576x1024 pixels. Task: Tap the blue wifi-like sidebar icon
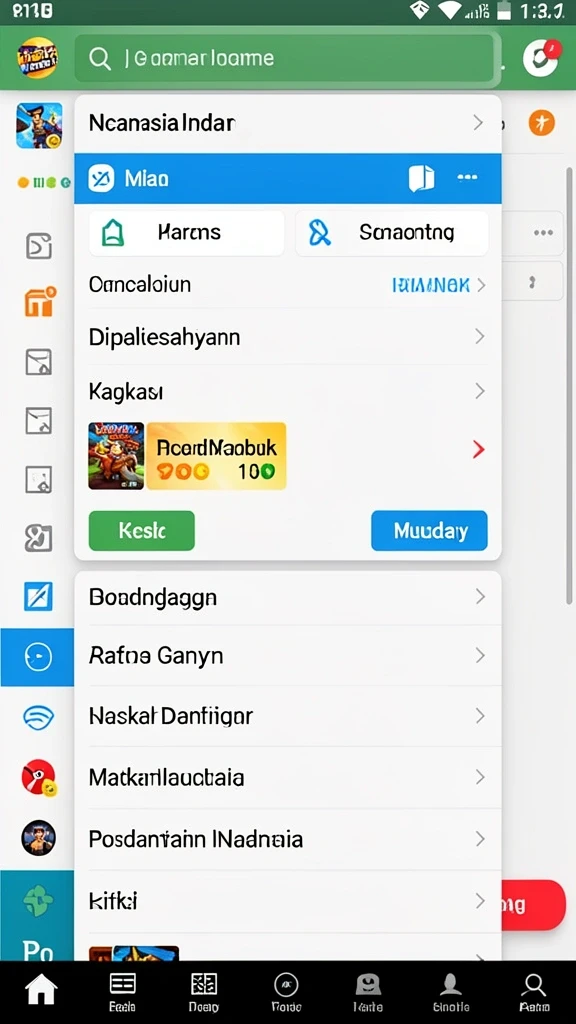(38, 718)
